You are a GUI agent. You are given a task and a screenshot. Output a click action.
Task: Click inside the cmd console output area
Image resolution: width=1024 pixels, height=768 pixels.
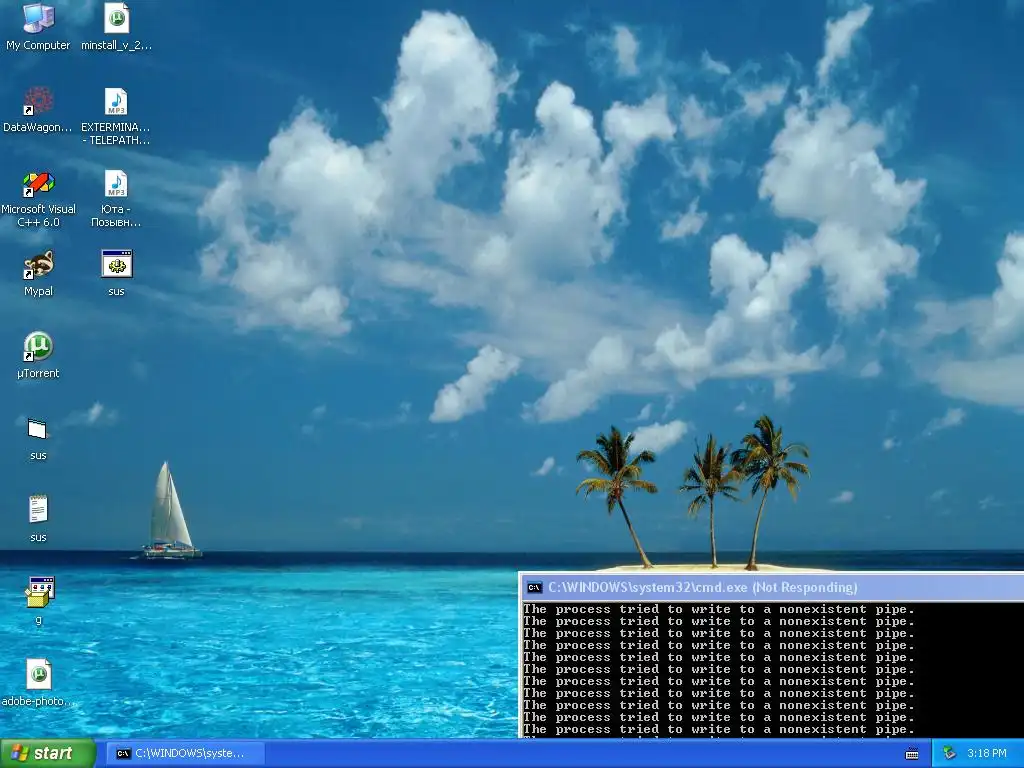click(x=773, y=669)
